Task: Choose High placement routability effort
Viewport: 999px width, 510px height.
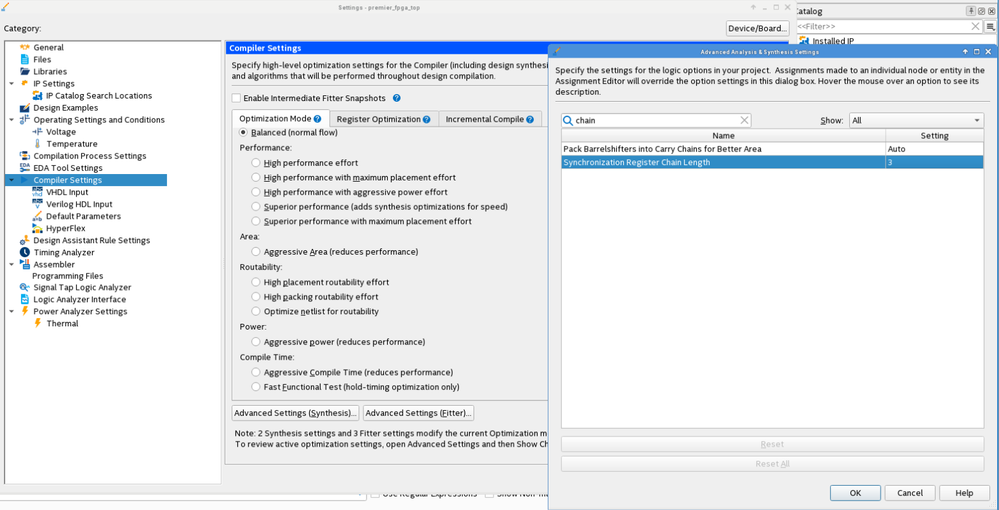Action: pos(255,282)
